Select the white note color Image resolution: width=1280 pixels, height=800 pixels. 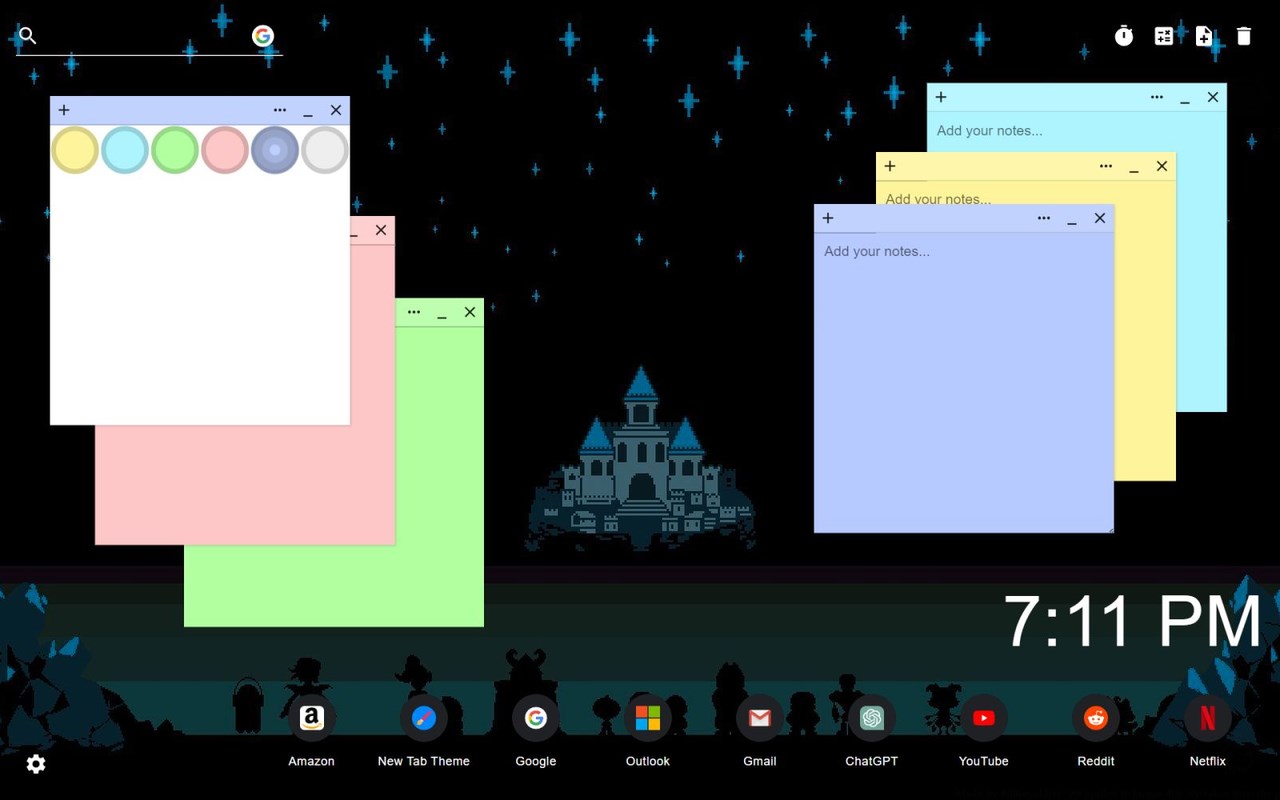coord(325,150)
